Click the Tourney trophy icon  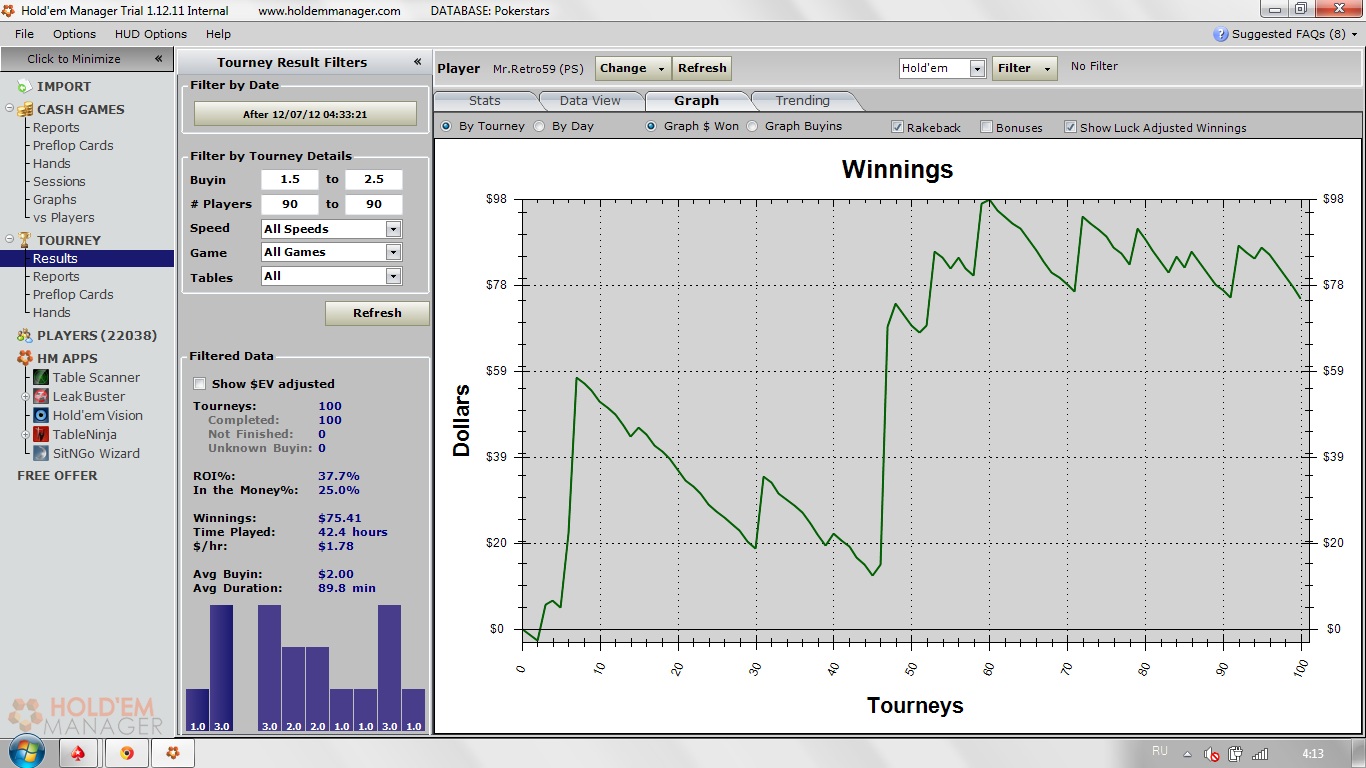(x=24, y=240)
